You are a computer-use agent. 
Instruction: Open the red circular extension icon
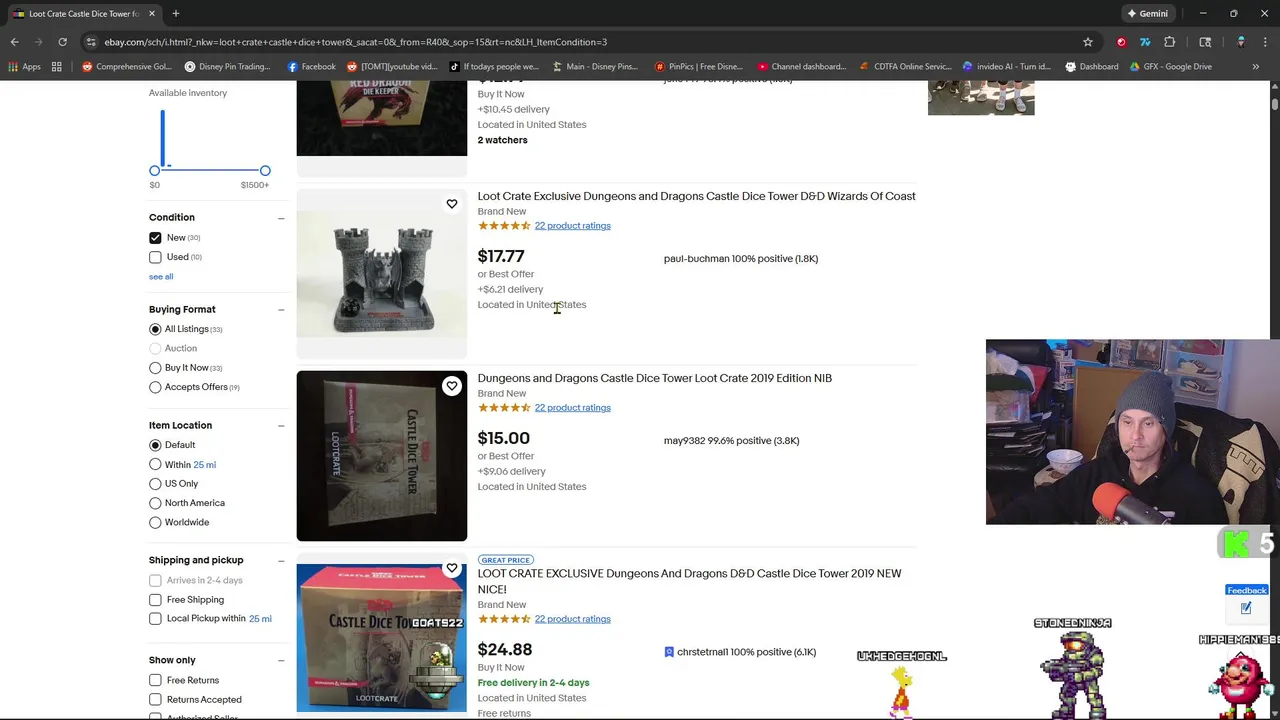(1121, 42)
